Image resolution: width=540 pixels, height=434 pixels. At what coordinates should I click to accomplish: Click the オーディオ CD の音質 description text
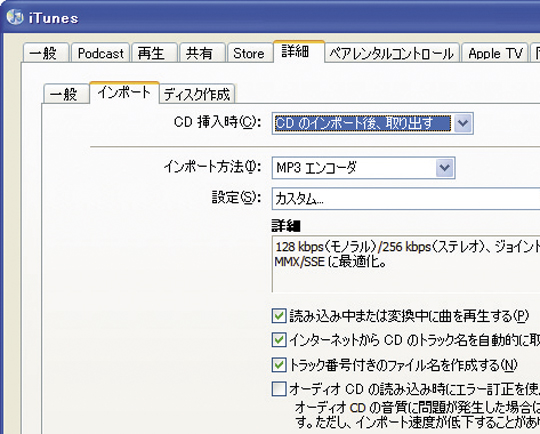click(417, 414)
